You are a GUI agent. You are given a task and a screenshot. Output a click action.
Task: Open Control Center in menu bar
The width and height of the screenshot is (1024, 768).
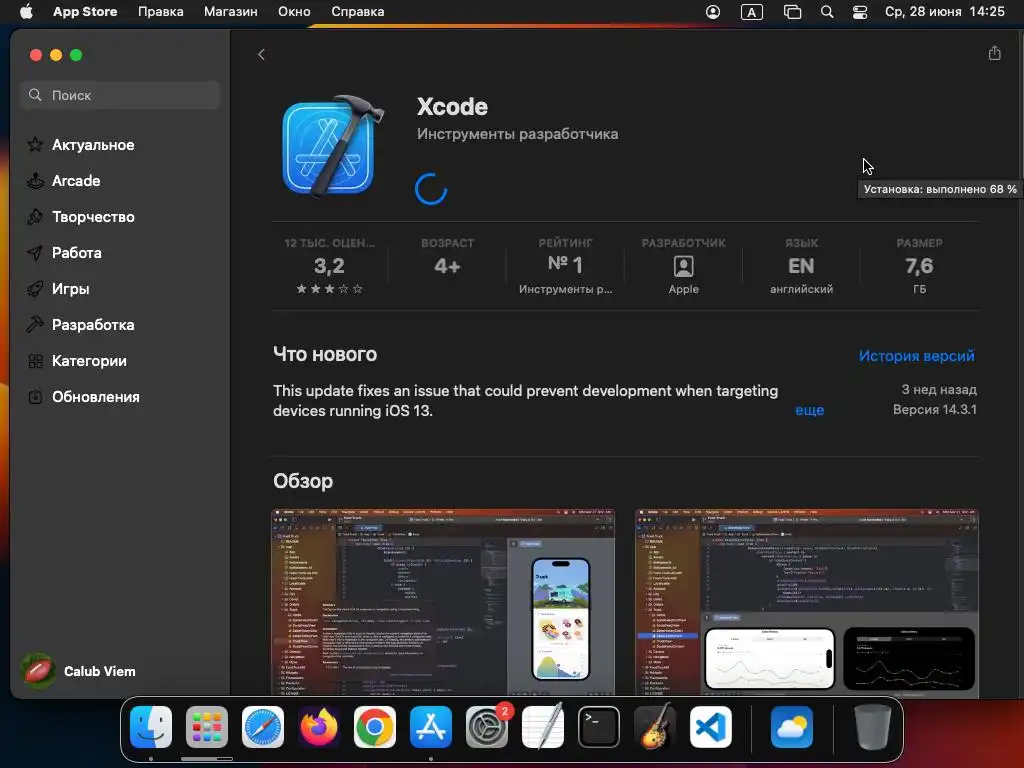tap(860, 12)
